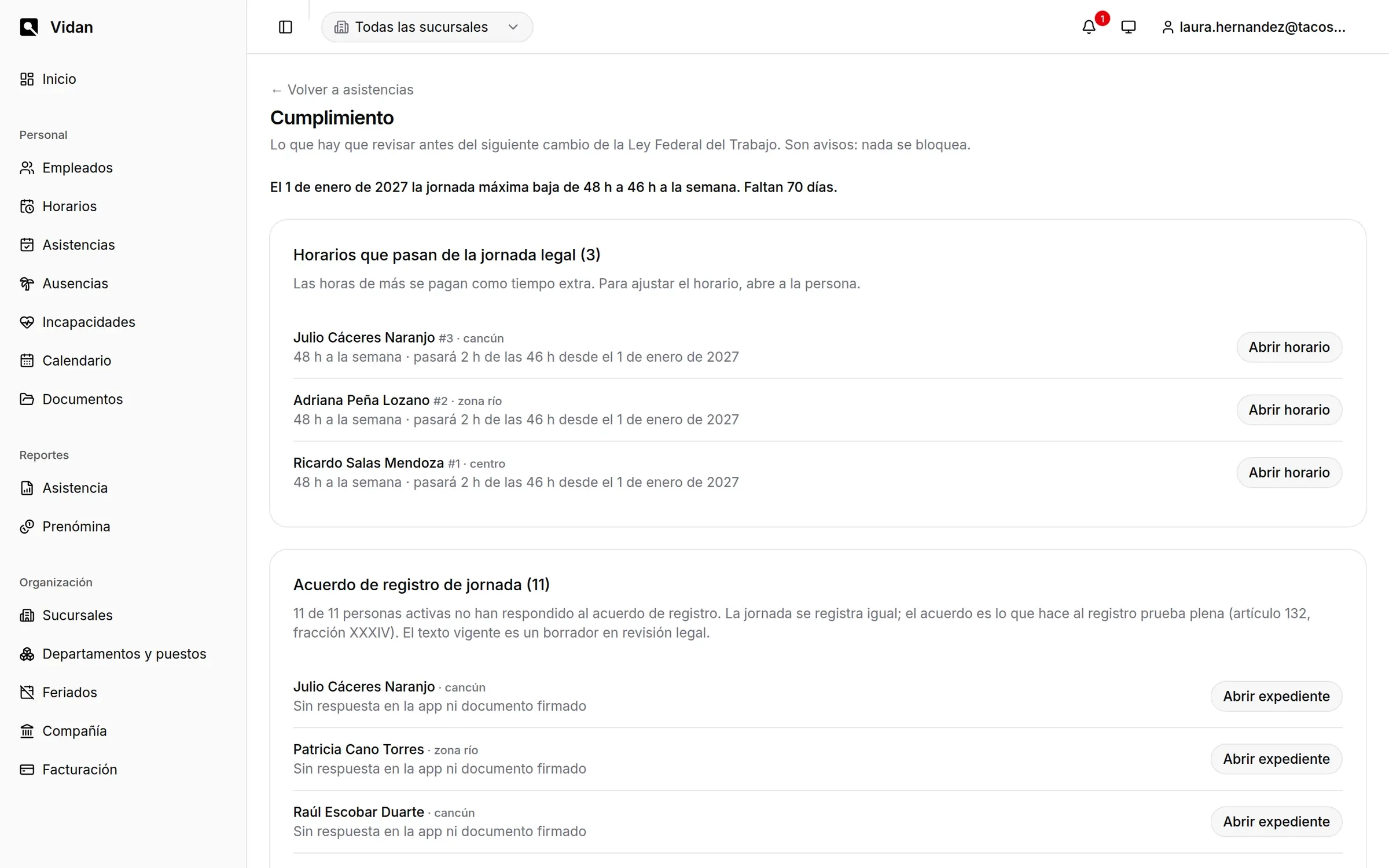Viewport: 1389px width, 868px height.
Task: Click the Asistencias calendar-check icon
Action: click(27, 245)
